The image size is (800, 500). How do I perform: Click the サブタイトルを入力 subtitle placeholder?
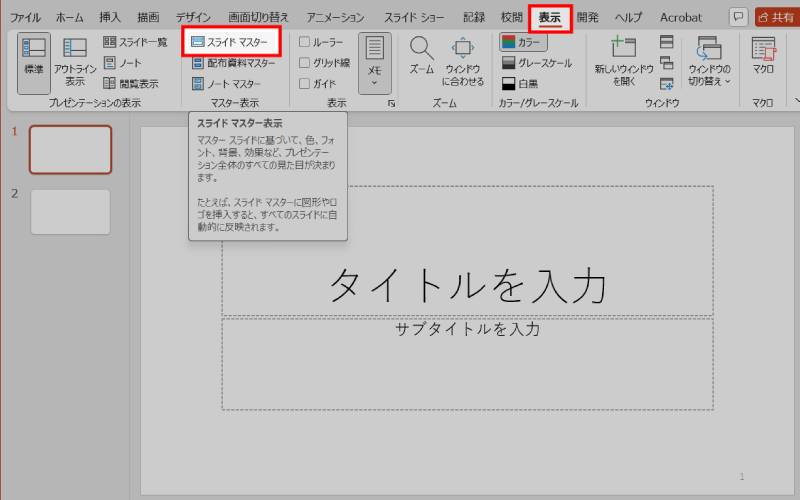point(467,364)
